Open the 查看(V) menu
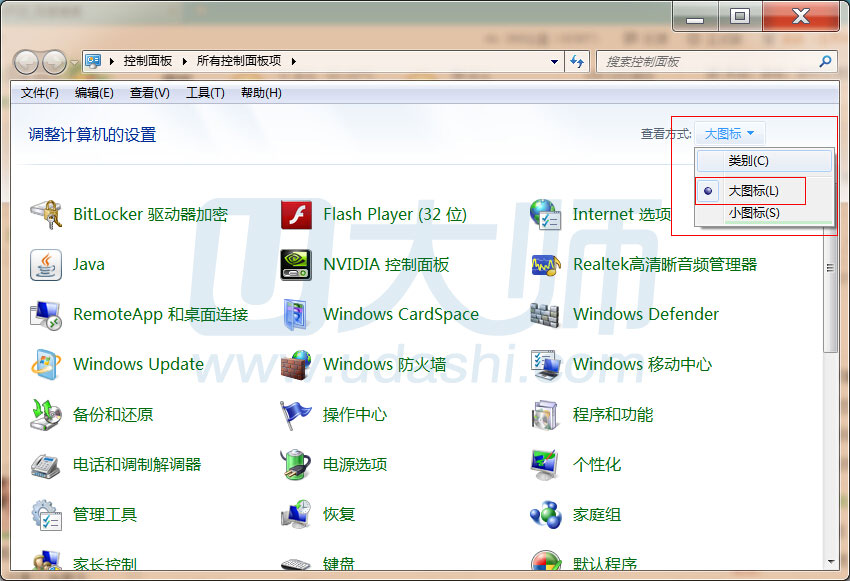Image resolution: width=850 pixels, height=581 pixels. click(149, 93)
